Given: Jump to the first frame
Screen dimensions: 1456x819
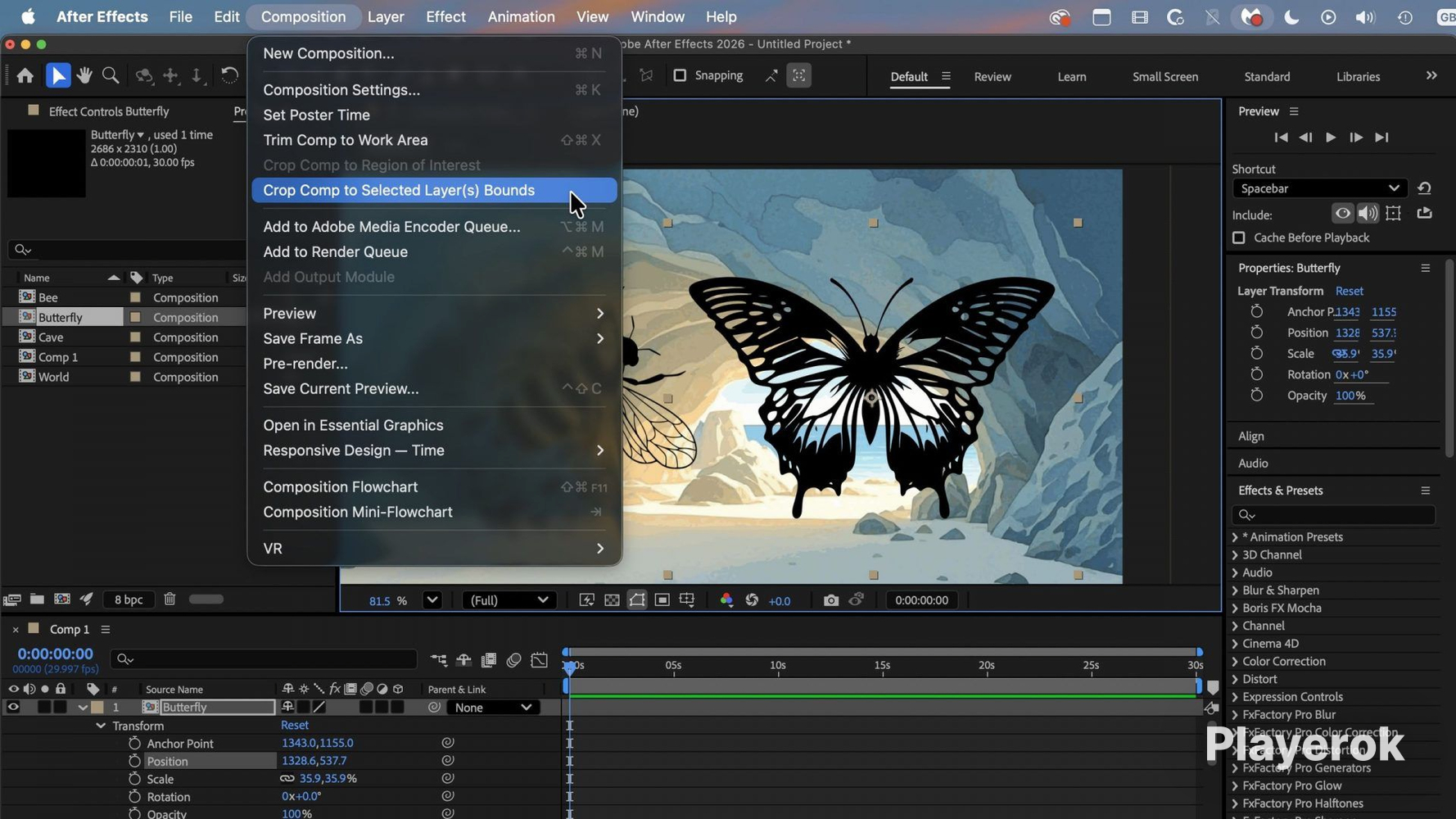Looking at the screenshot, I should point(1281,138).
